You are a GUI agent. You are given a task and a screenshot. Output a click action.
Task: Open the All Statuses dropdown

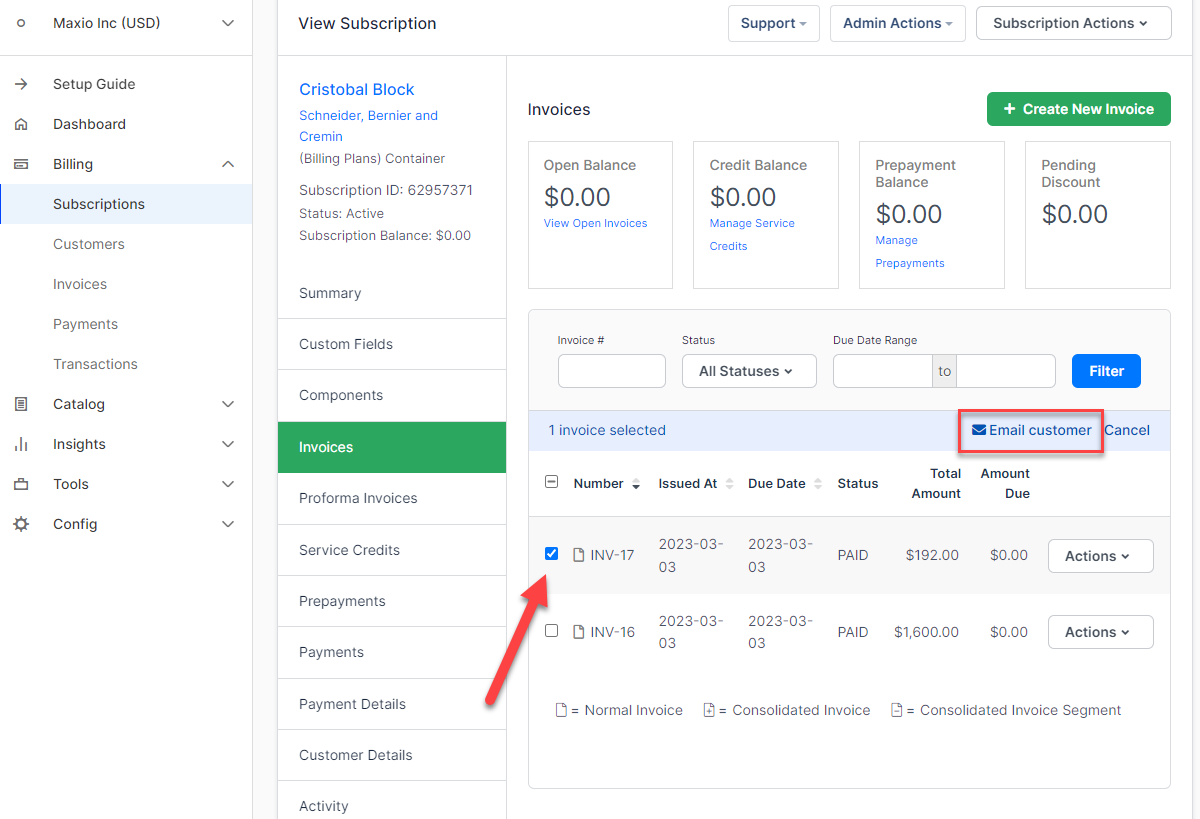tap(749, 370)
